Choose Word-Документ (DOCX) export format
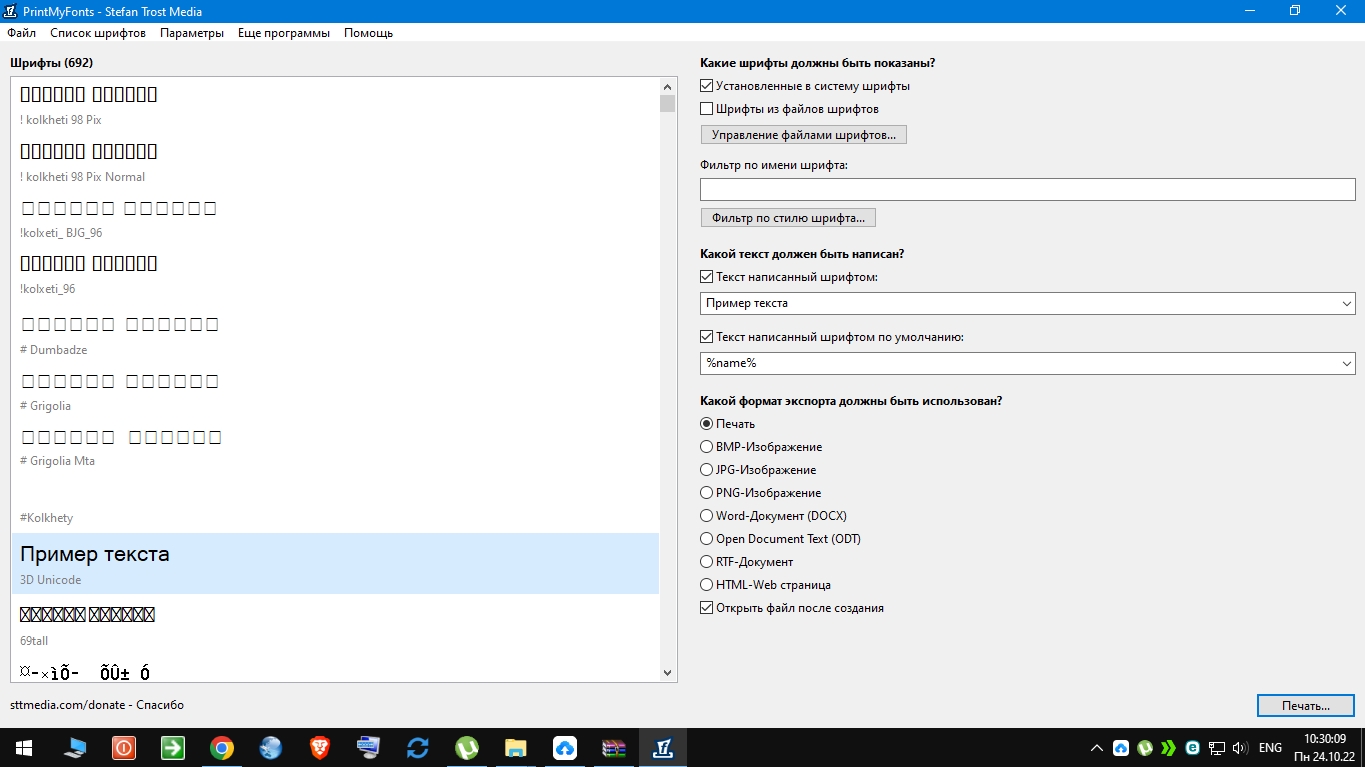This screenshot has height=767, width=1365. click(x=707, y=516)
